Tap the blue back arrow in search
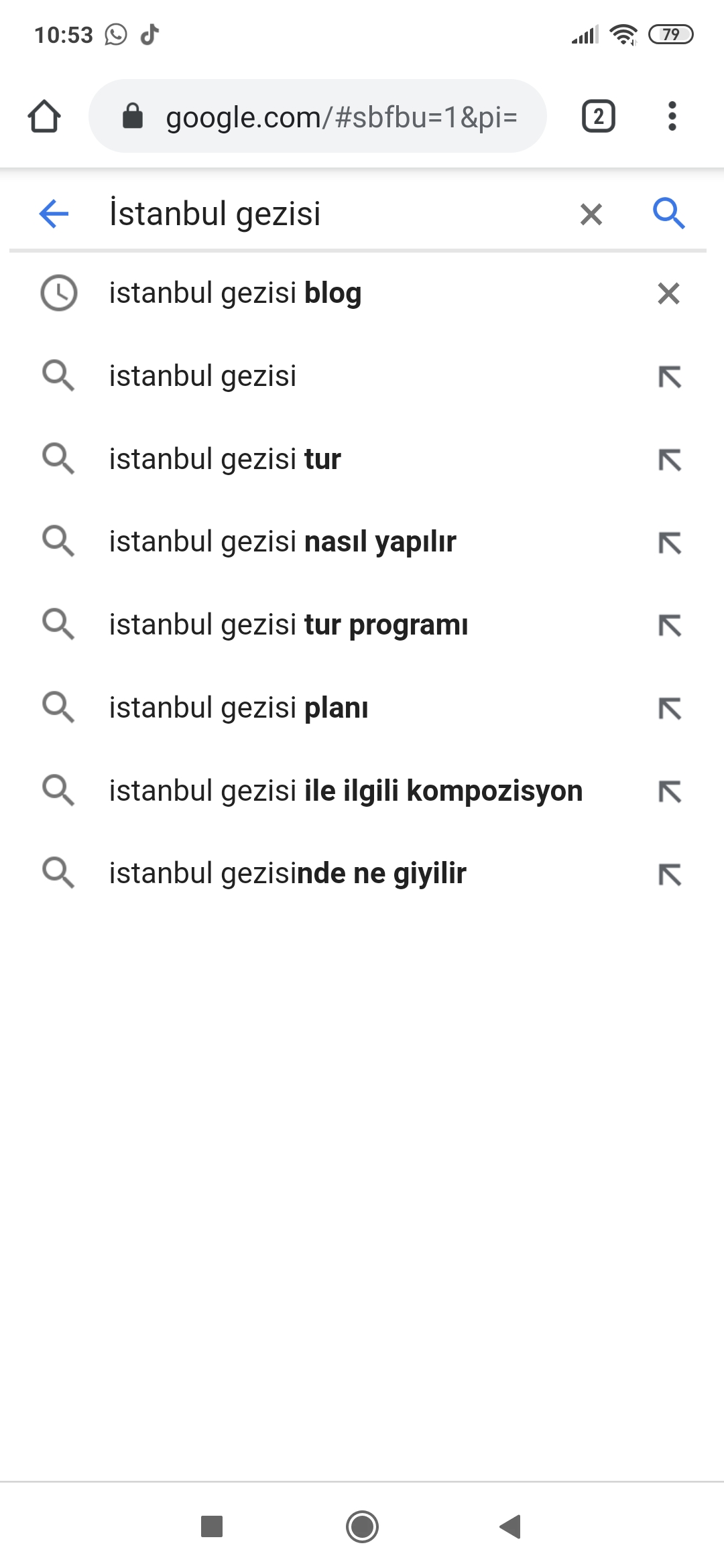 [x=54, y=214]
